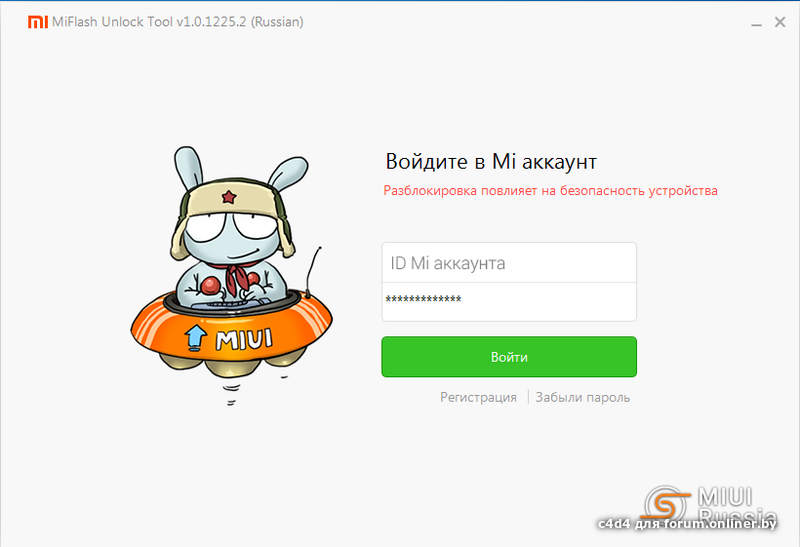
Task: Click the bunny's red neckerchief
Action: pos(237,276)
